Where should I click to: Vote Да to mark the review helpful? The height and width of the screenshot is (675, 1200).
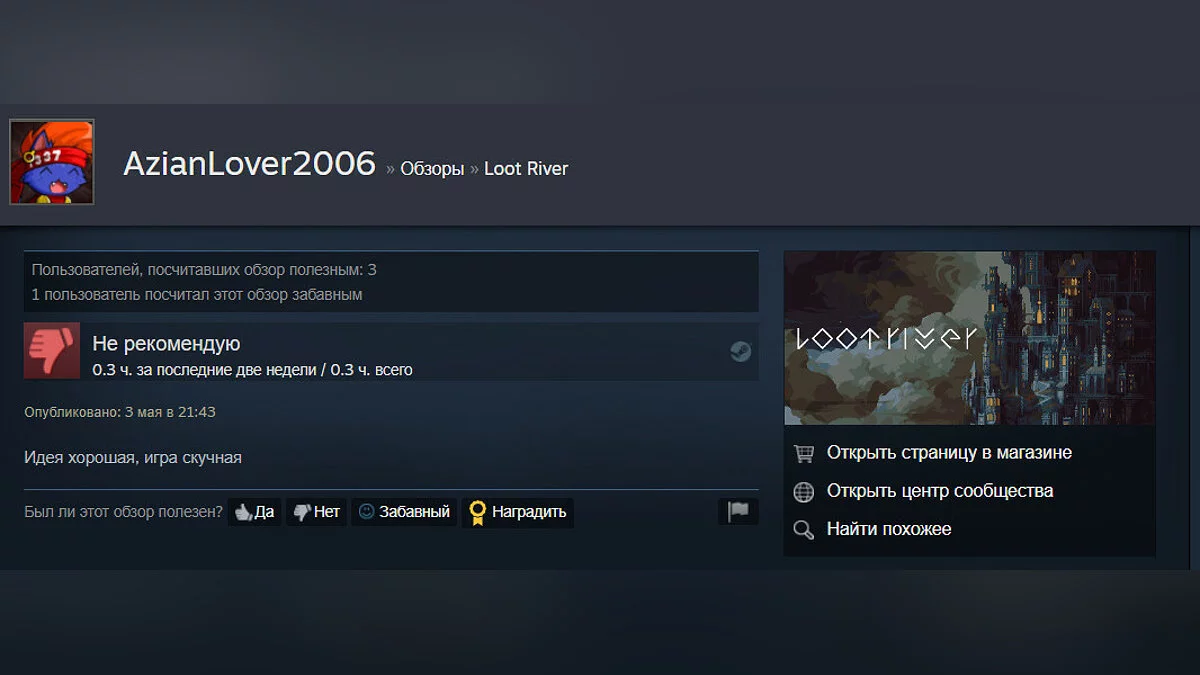coord(254,512)
